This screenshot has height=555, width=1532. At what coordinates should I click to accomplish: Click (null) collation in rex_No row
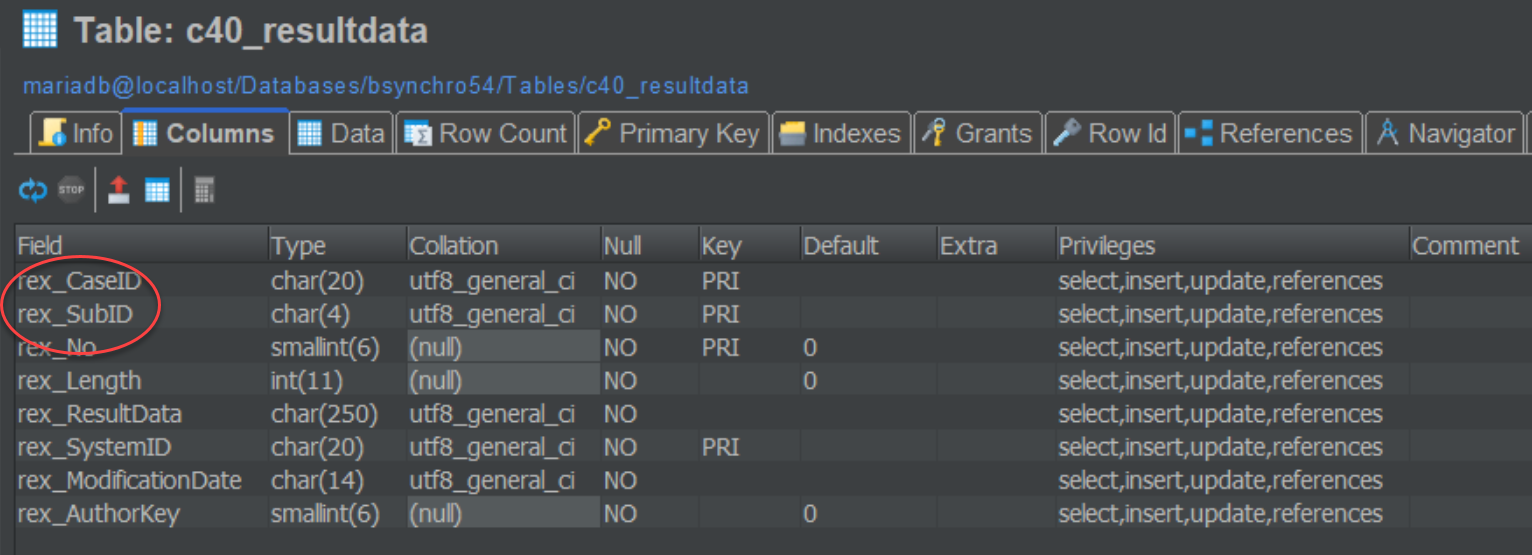point(503,347)
